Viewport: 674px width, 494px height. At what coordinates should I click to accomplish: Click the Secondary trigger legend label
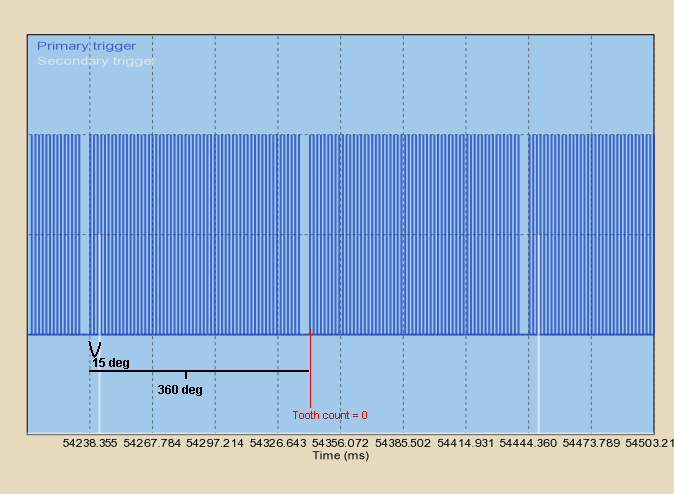tap(96, 61)
